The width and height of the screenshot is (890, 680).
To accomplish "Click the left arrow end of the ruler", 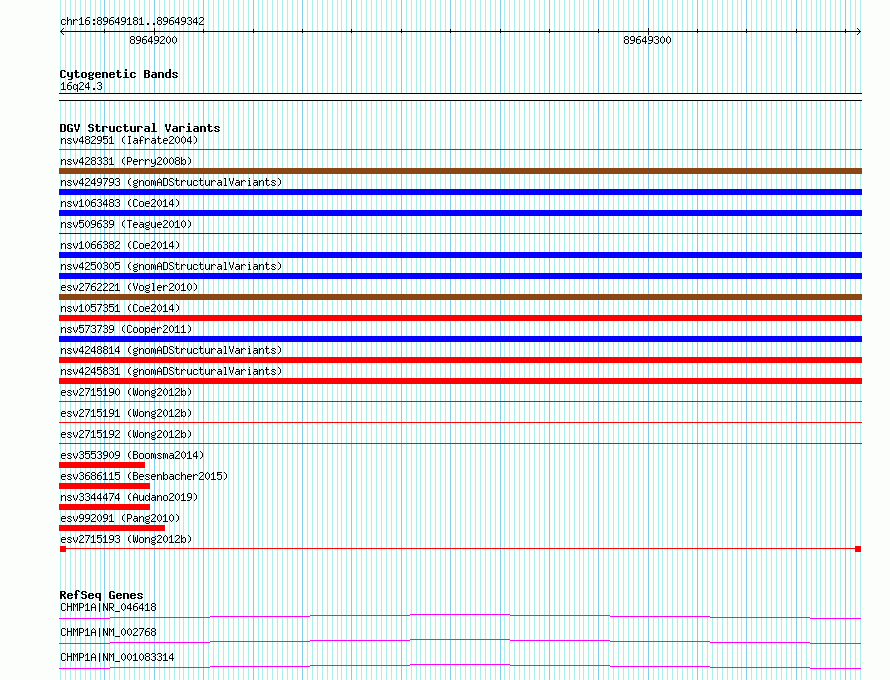I will 62,32.
